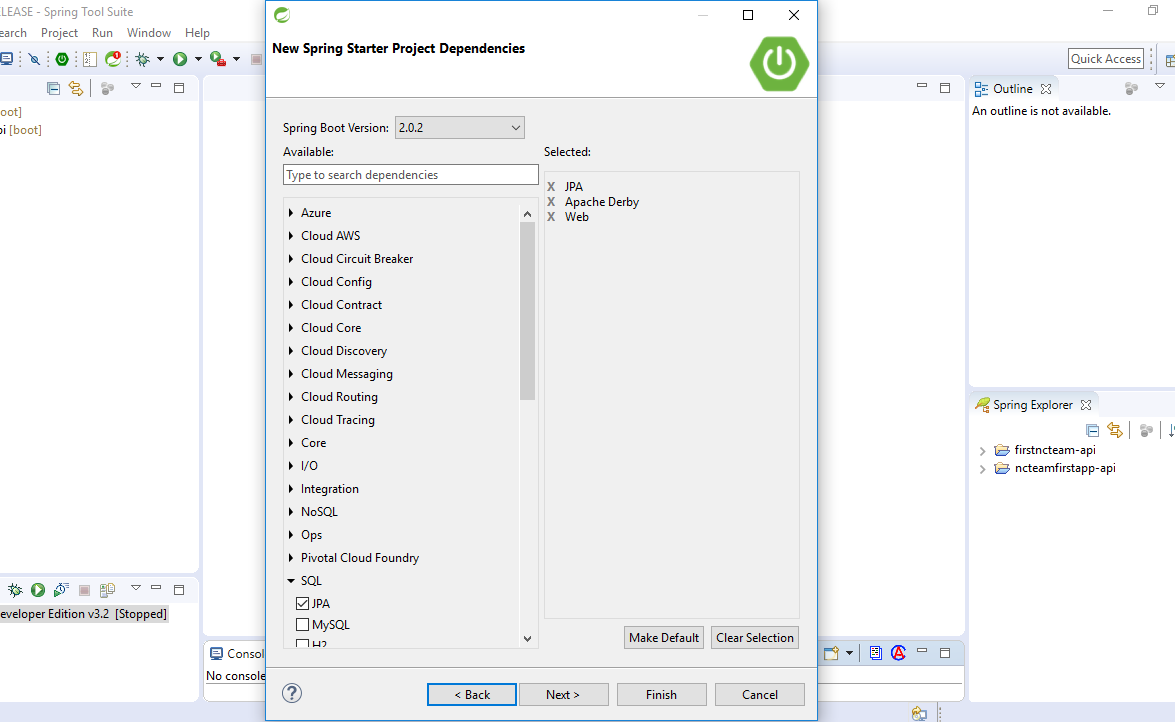Image resolution: width=1175 pixels, height=722 pixels.
Task: Switch to the Outline tab
Action: [x=1014, y=88]
